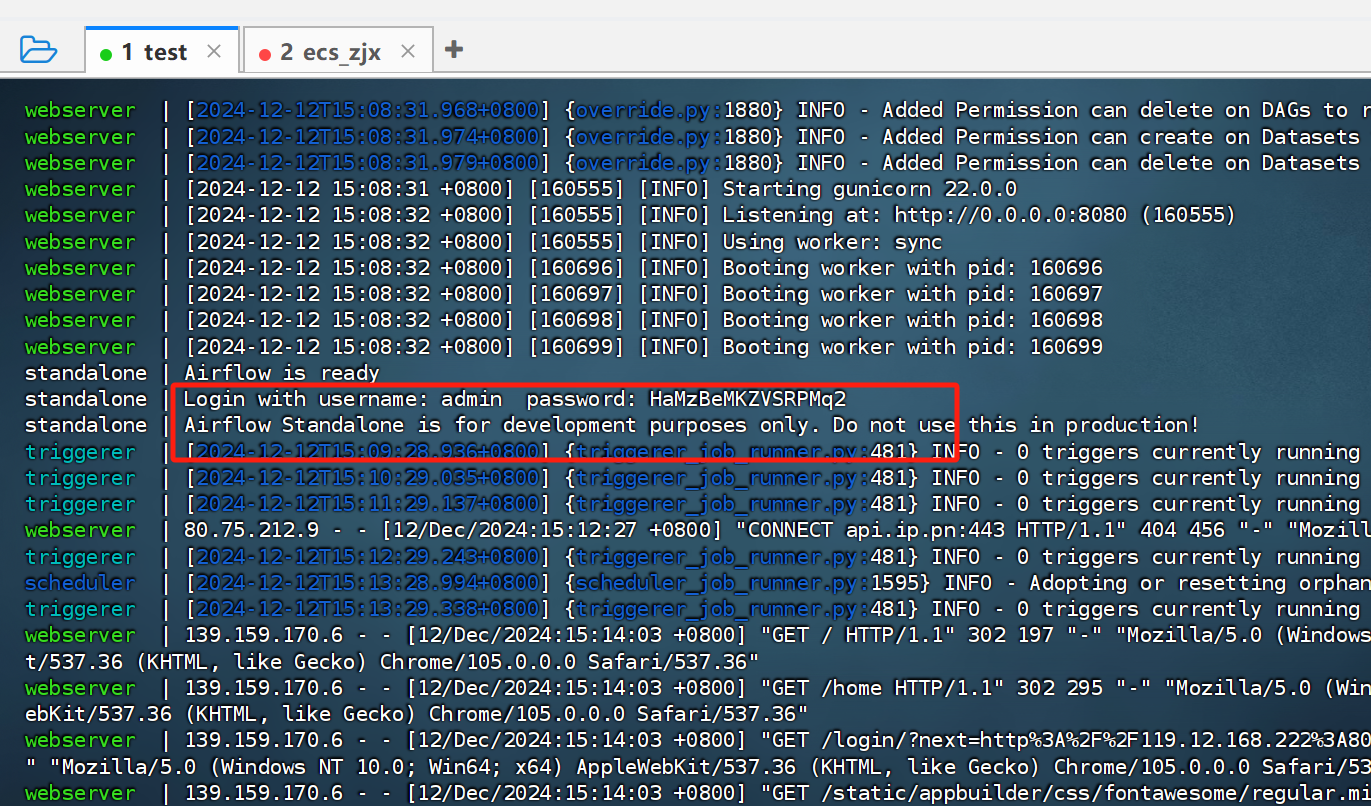Add a new session tab with plus
The width and height of the screenshot is (1371, 806).
click(454, 49)
